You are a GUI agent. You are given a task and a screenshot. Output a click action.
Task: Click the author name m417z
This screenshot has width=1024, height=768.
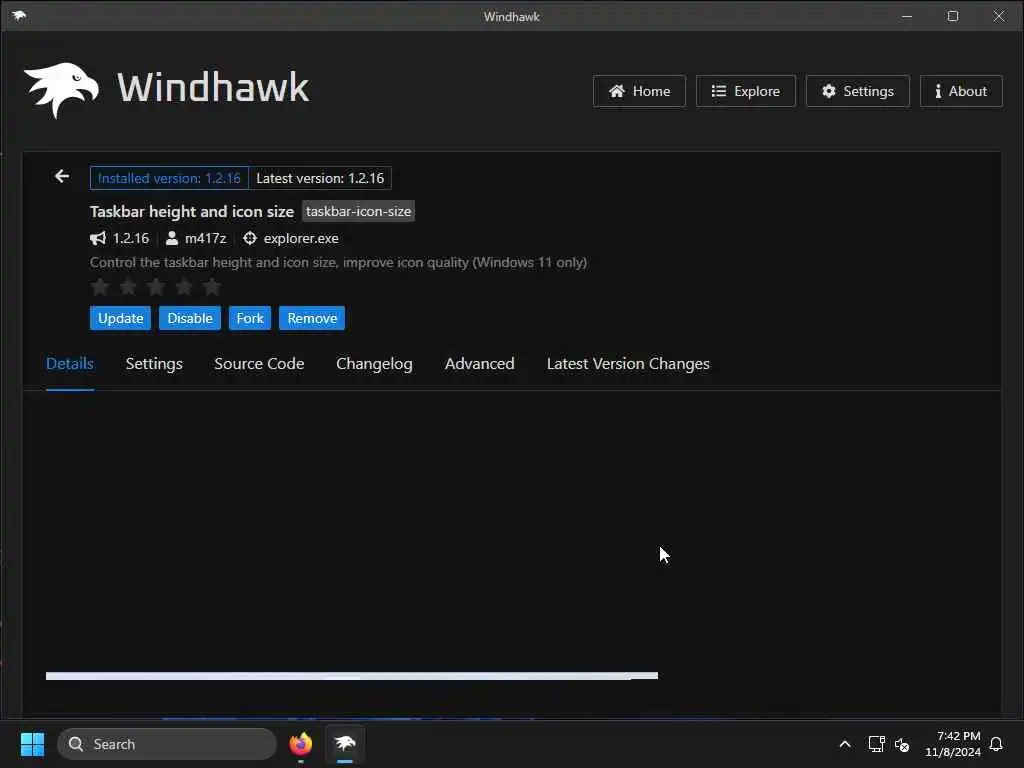[x=206, y=238]
